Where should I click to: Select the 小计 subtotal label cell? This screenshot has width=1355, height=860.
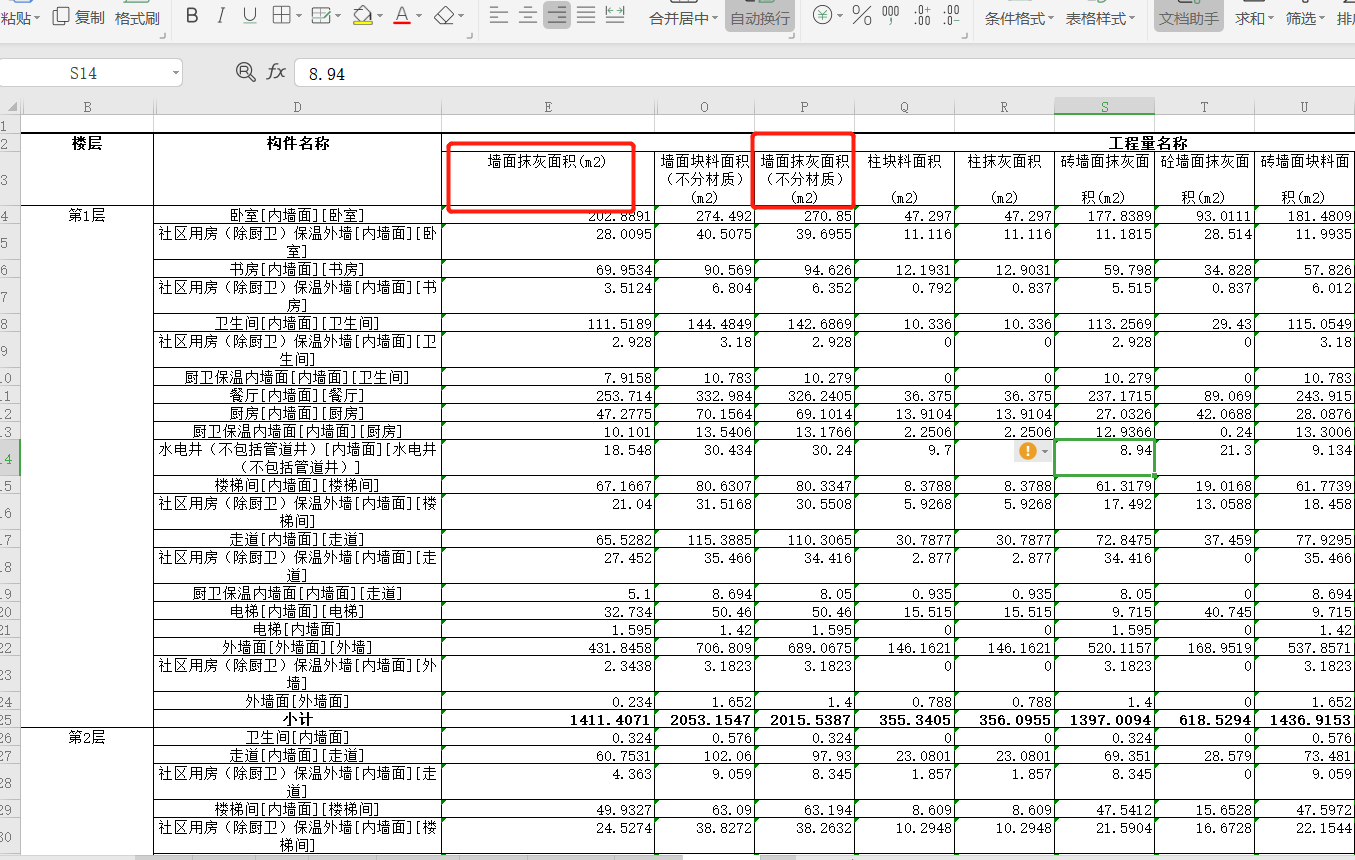pyautogui.click(x=297, y=719)
